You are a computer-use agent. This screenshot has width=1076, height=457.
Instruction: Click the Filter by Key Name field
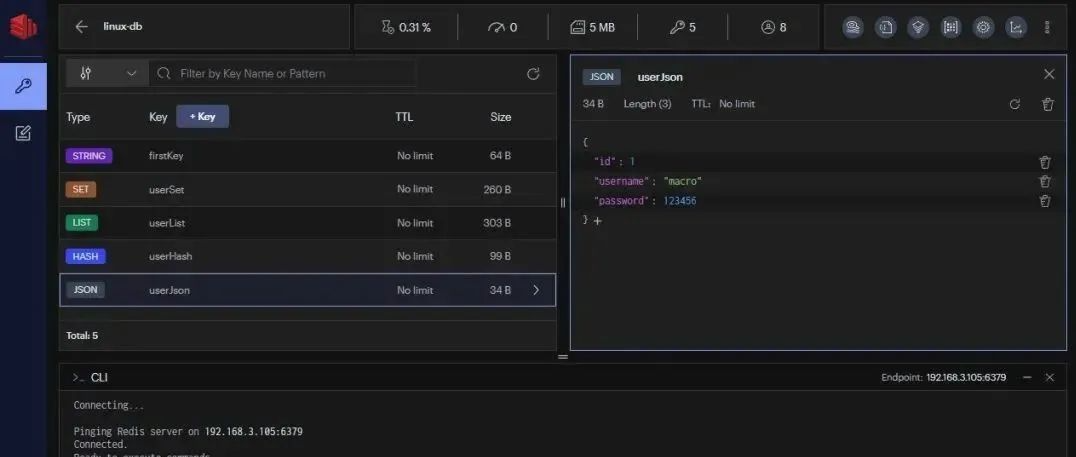coord(282,73)
